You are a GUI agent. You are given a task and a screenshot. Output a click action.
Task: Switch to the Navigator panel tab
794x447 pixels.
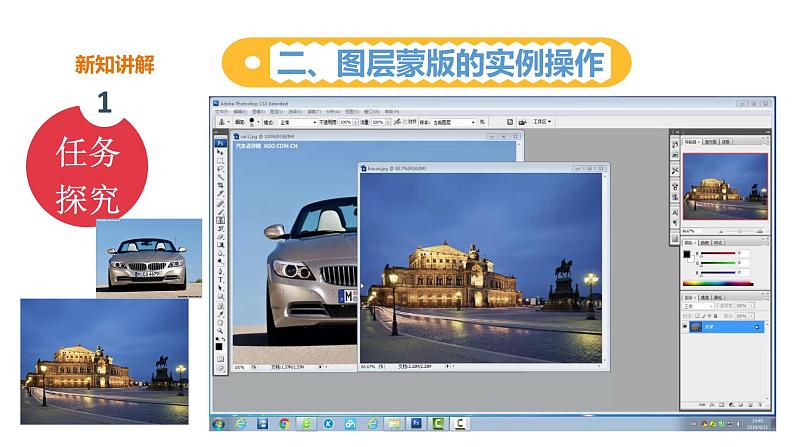tap(689, 143)
